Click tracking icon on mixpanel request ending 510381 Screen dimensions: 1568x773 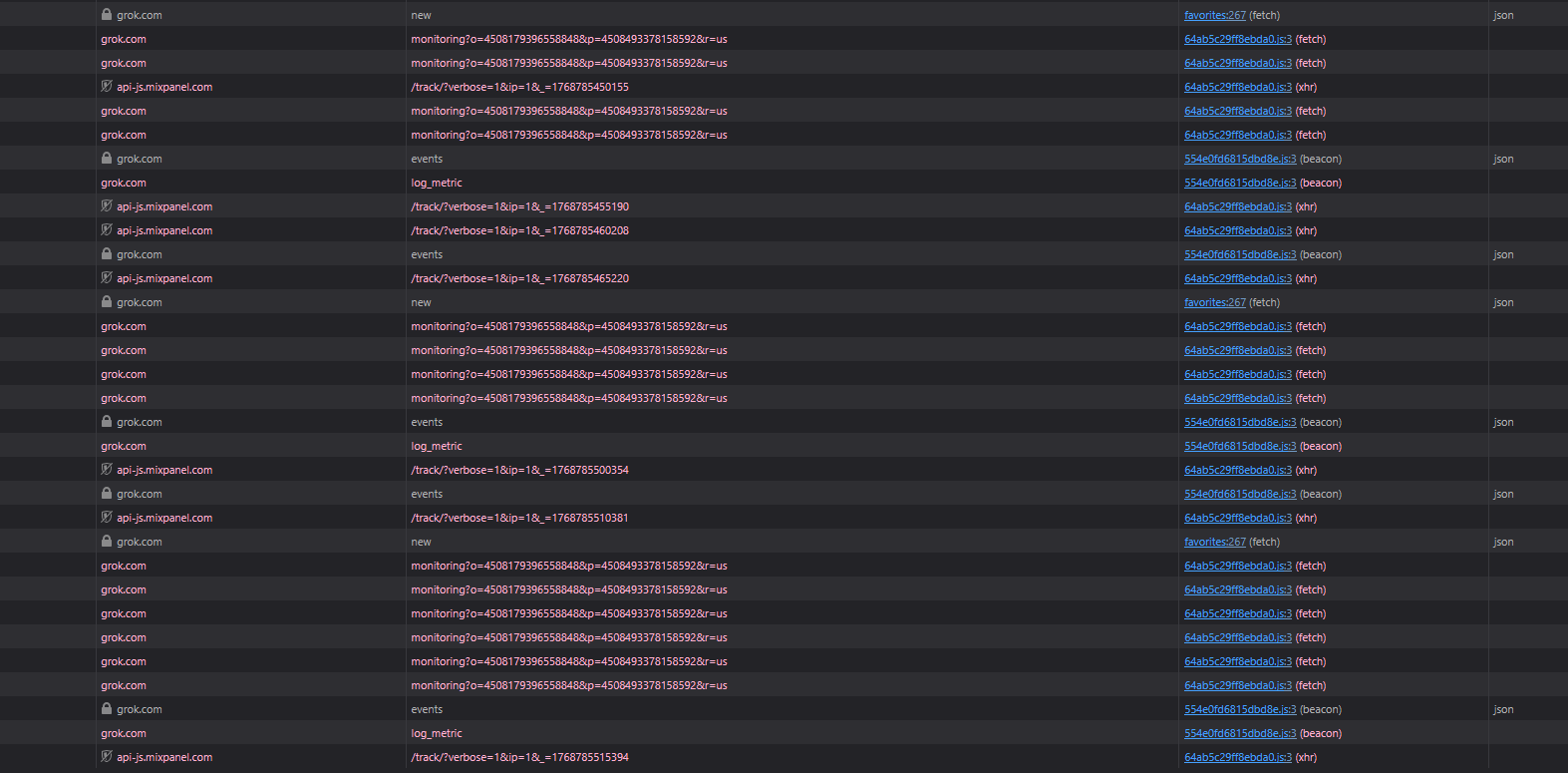tap(107, 518)
